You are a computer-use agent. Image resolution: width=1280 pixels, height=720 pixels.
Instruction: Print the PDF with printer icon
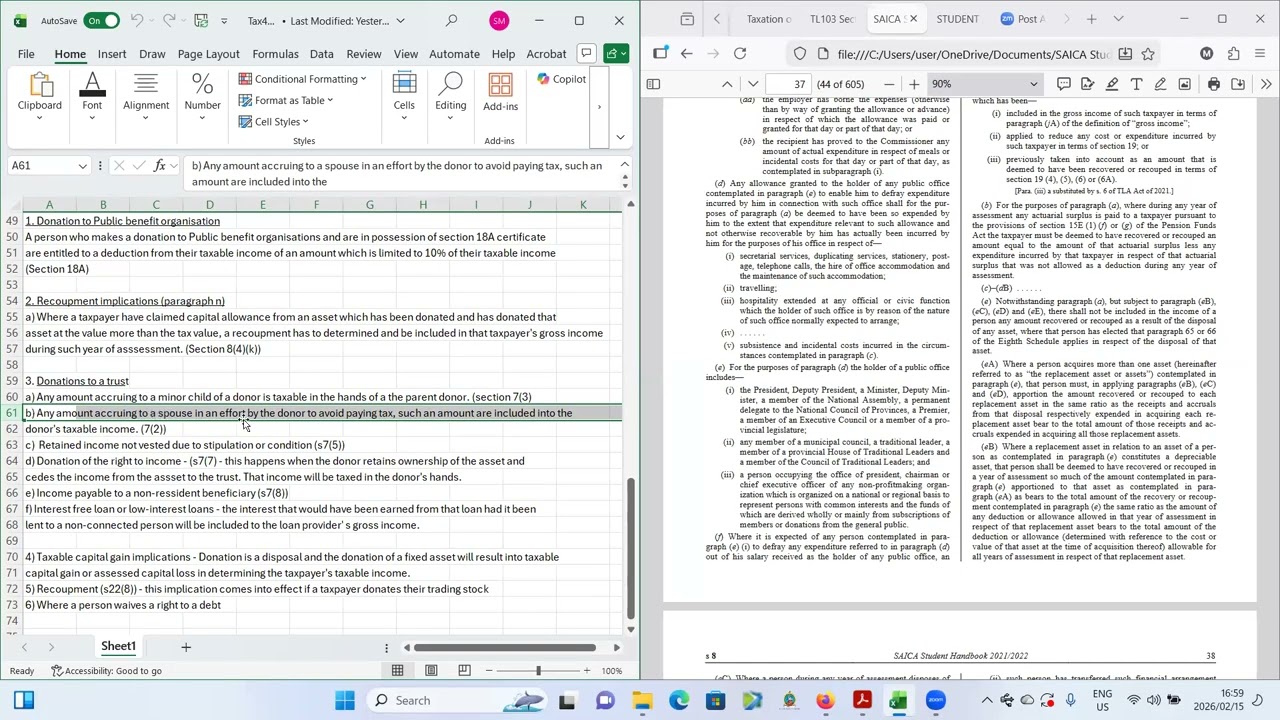1213,84
